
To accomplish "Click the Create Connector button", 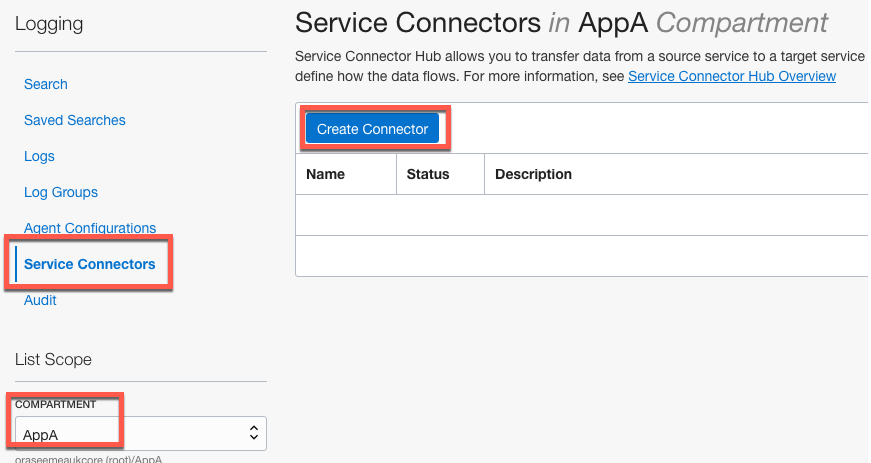I will pos(372,129).
